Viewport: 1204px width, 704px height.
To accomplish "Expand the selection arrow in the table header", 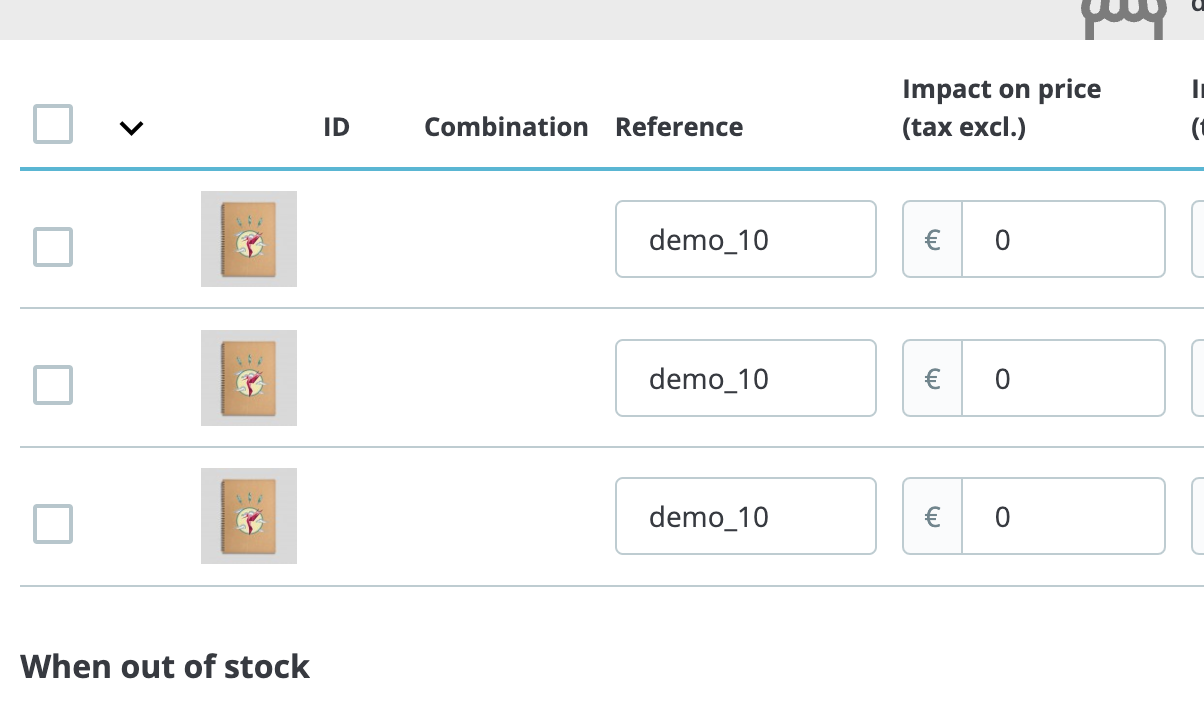I will [131, 127].
